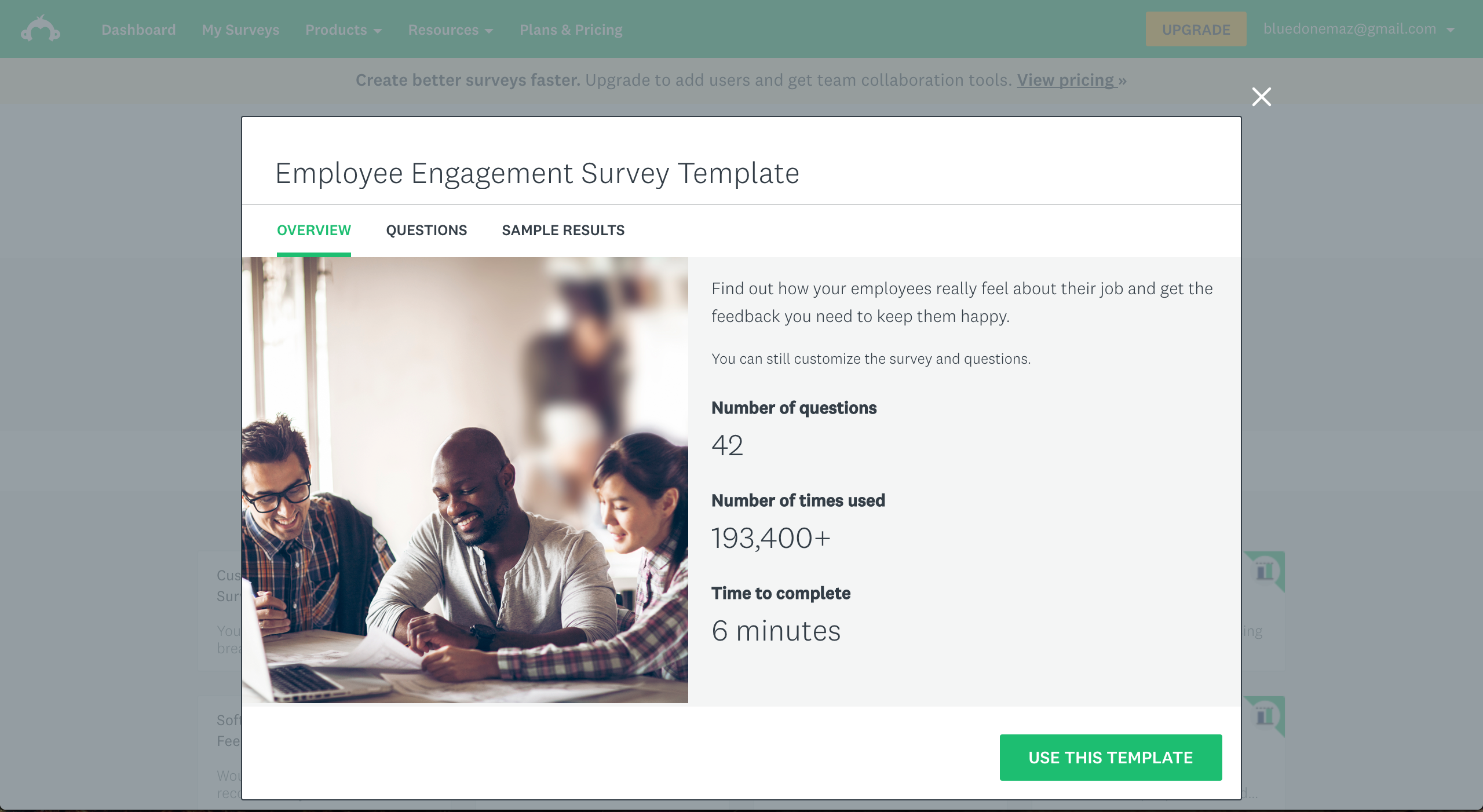Click the UPGRADE button
The height and width of the screenshot is (812, 1483).
(1196, 29)
